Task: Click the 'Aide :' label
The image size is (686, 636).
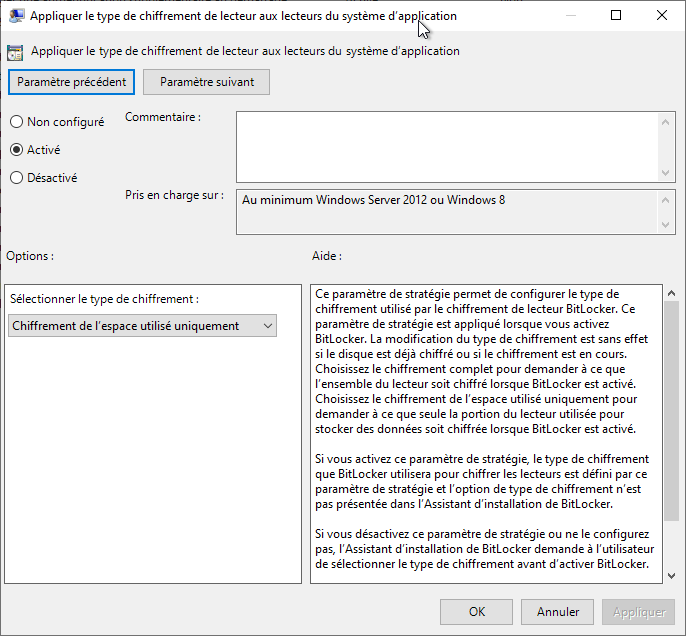Action: pos(327,256)
